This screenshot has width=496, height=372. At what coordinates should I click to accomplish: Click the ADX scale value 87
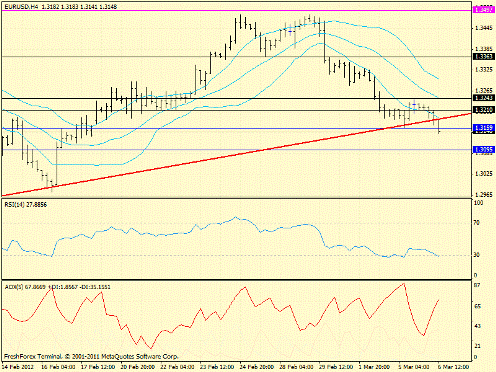(477, 285)
